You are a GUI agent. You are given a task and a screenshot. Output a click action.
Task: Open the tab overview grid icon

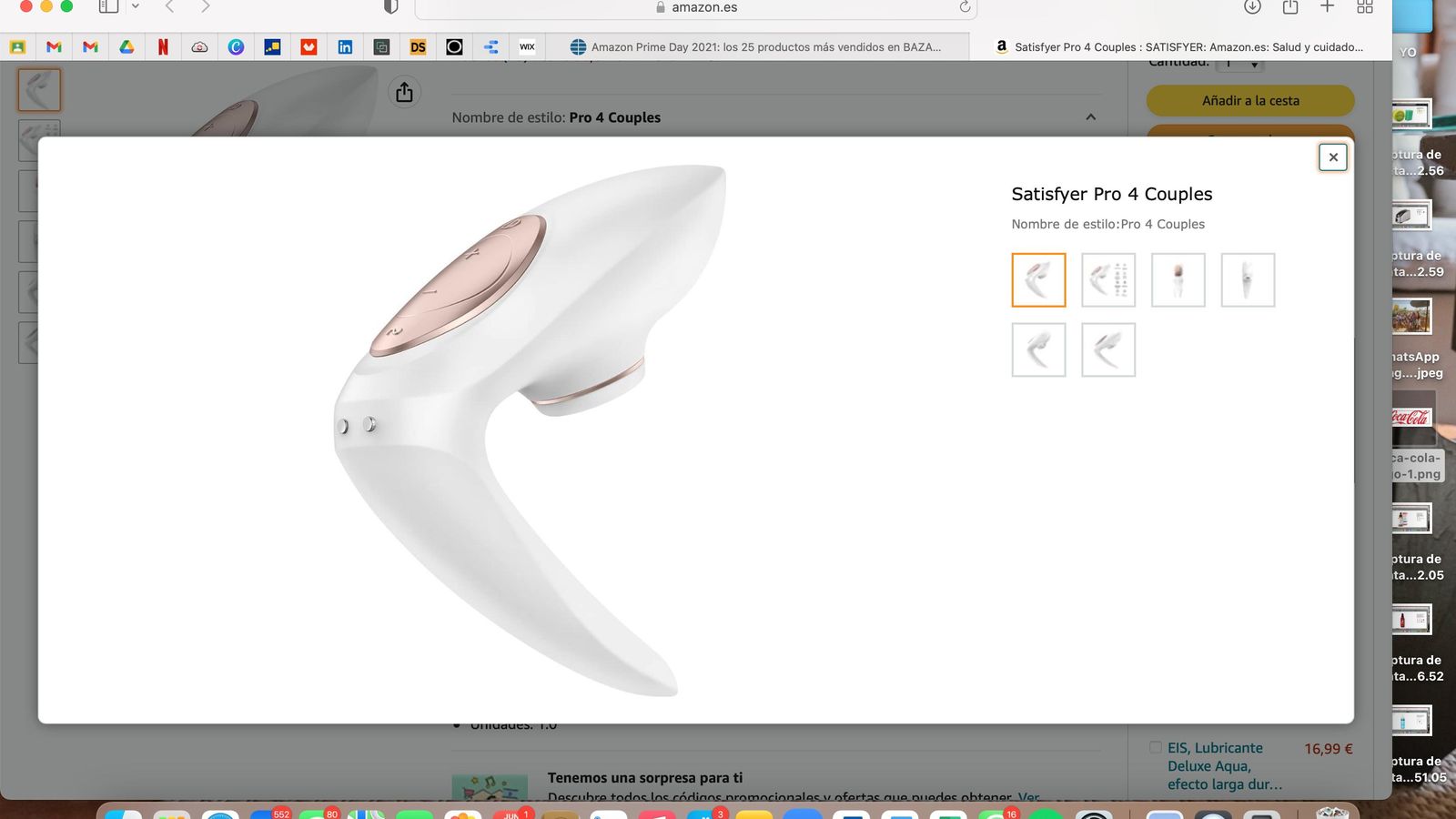pyautogui.click(x=1364, y=7)
